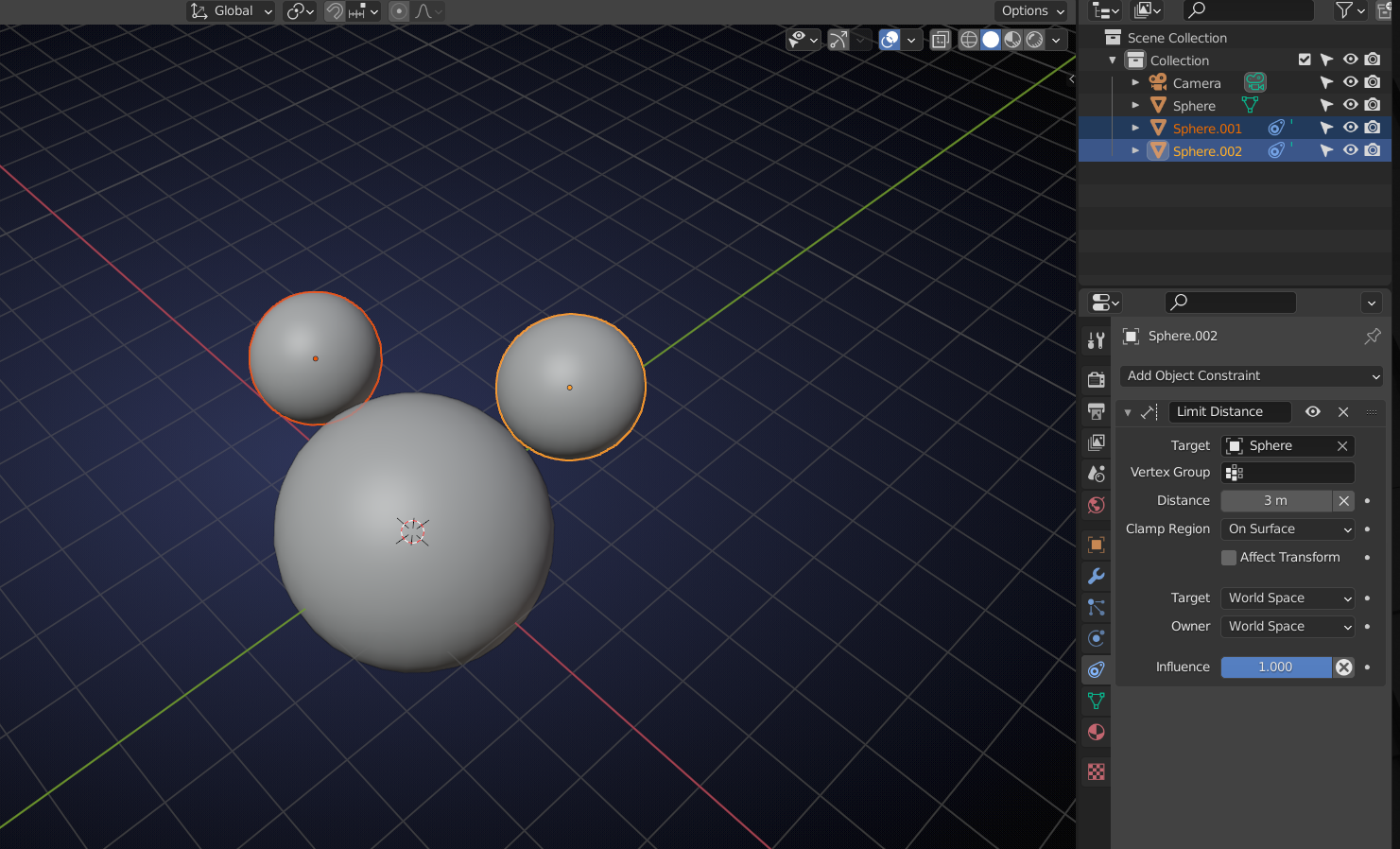Open the Texture properties tab
This screenshot has width=1400, height=849.
(x=1096, y=771)
